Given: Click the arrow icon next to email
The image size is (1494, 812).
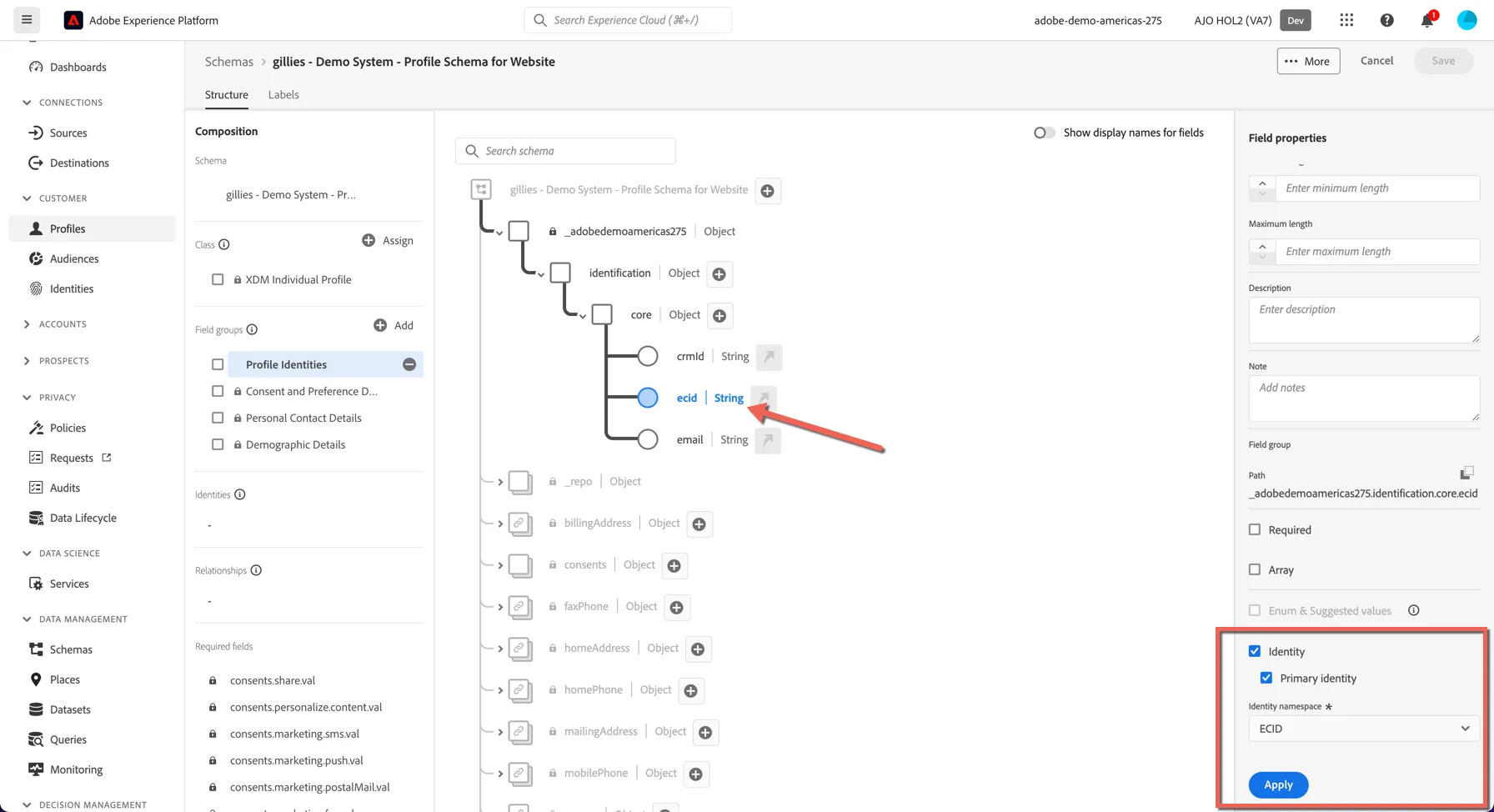Looking at the screenshot, I should [x=768, y=440].
